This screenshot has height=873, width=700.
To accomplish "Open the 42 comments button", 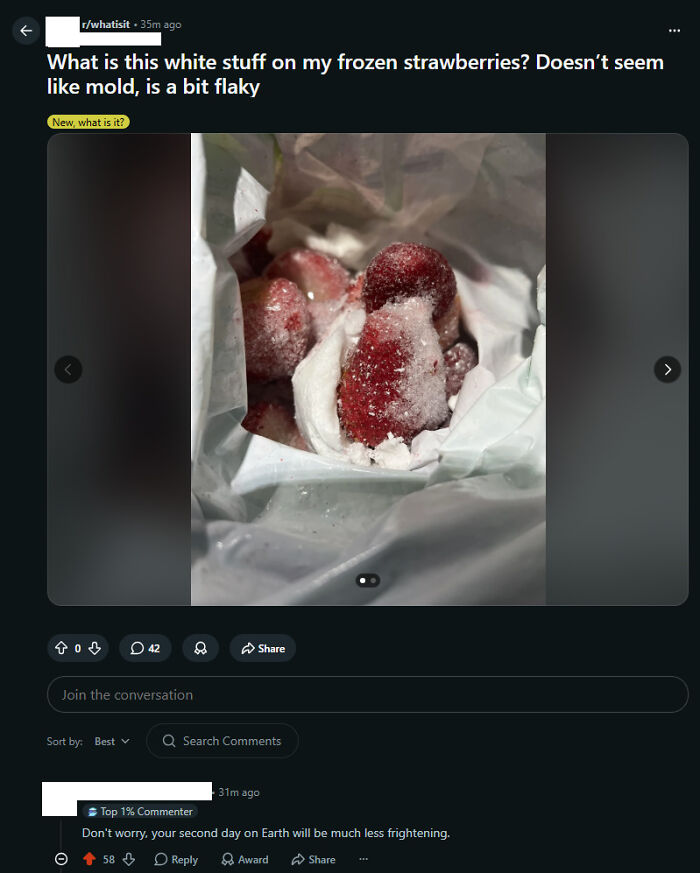I will click(x=145, y=648).
